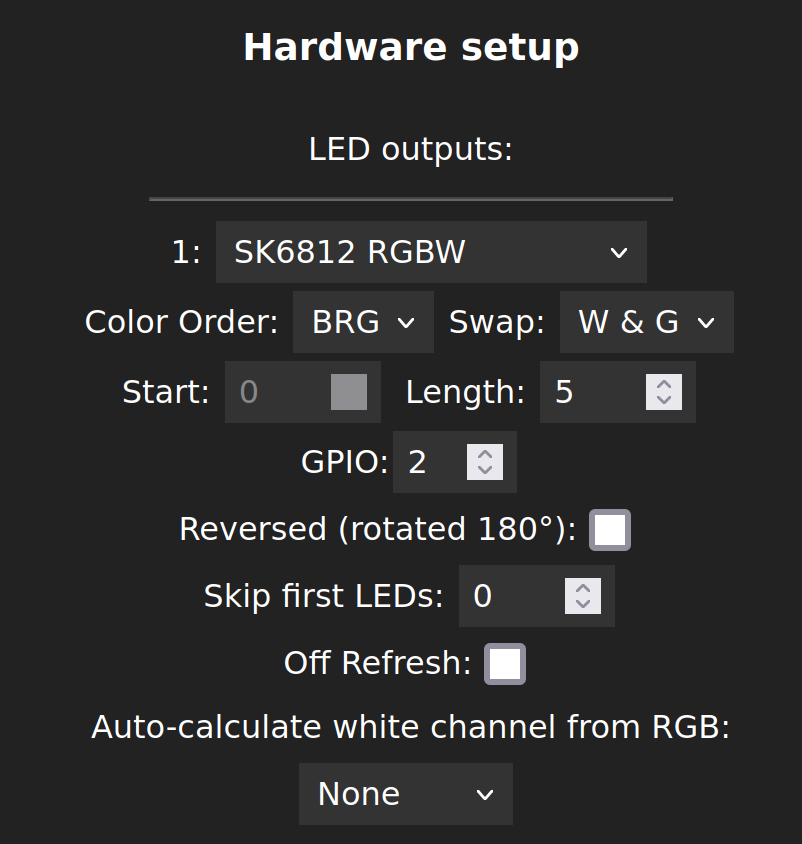This screenshot has width=802, height=844.
Task: Open the auto-calculate white channel dropdown
Action: [x=404, y=793]
